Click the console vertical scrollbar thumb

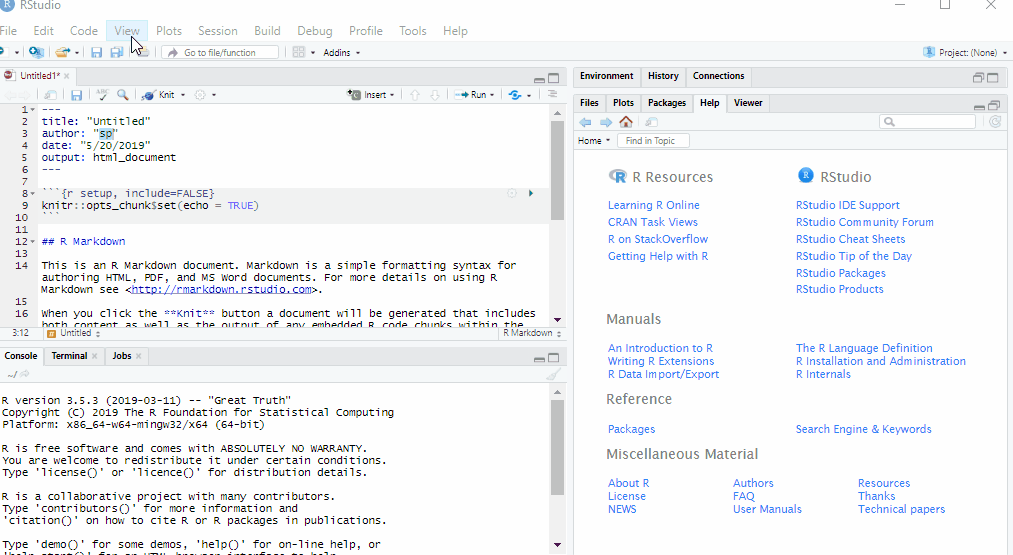click(x=557, y=448)
